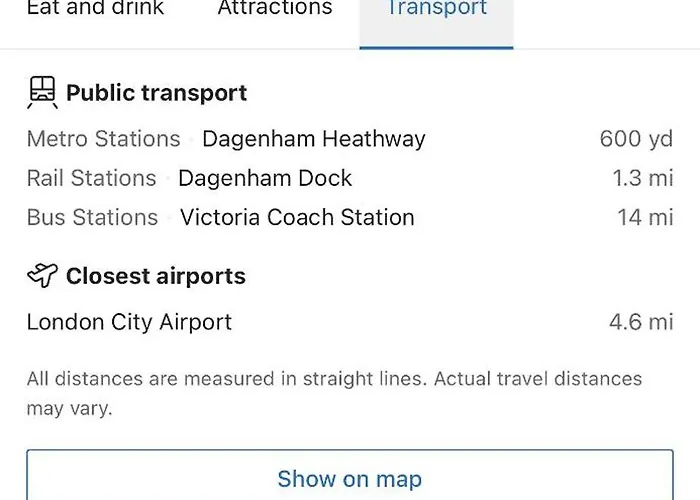Open the Attractions tab
This screenshot has width=700, height=500.
(x=275, y=8)
